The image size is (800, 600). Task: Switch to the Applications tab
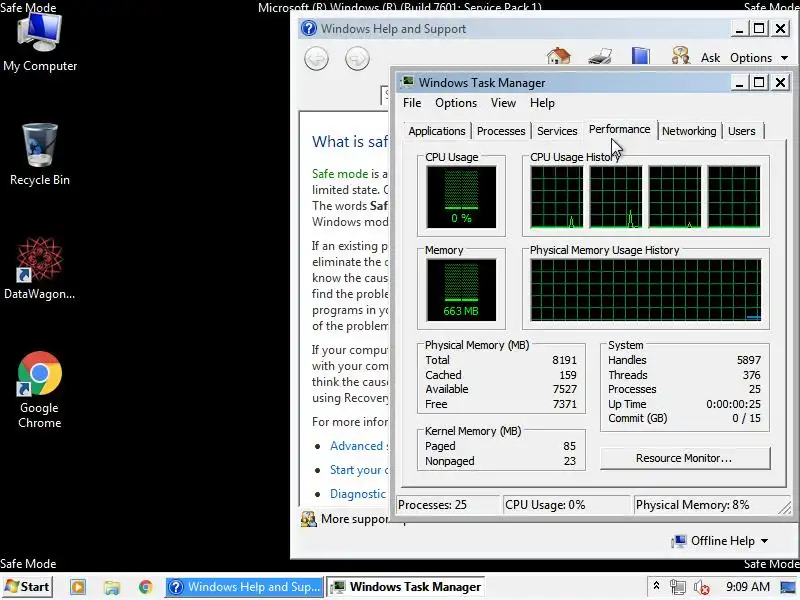(x=437, y=131)
